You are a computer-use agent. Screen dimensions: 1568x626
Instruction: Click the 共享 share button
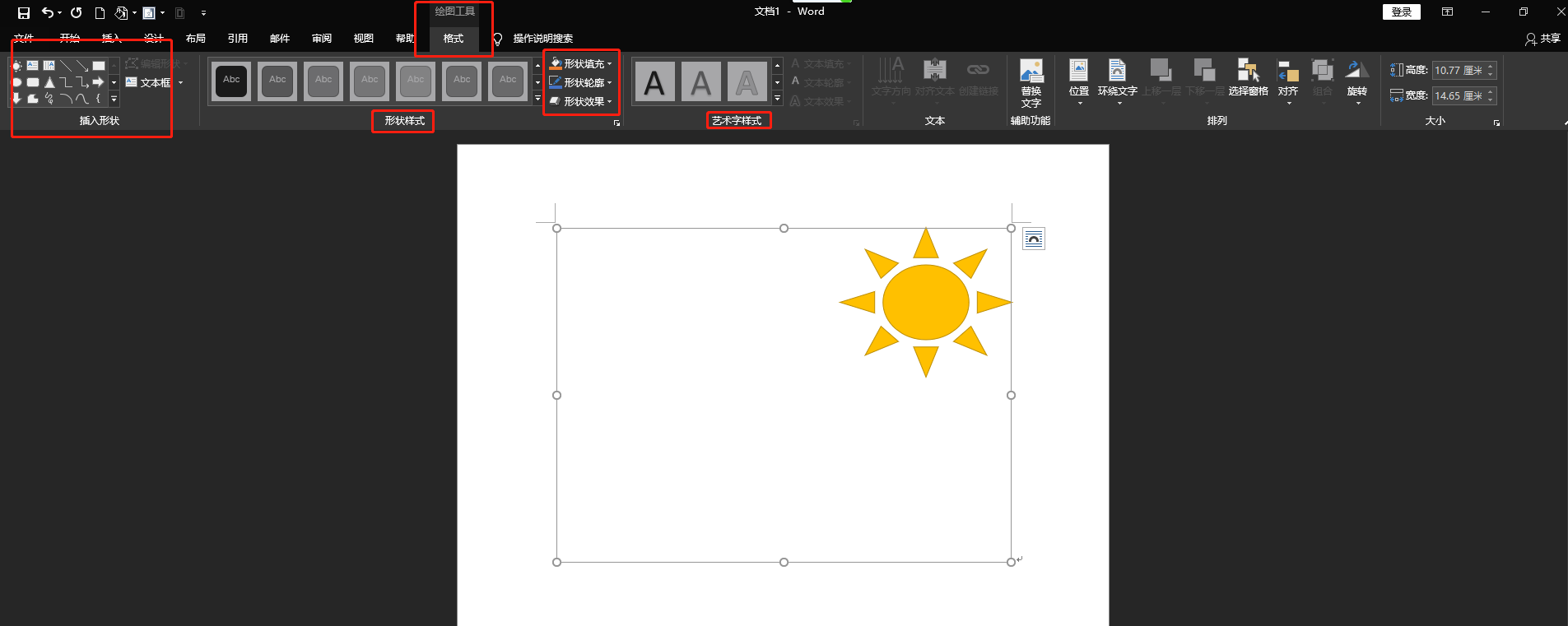click(1542, 39)
